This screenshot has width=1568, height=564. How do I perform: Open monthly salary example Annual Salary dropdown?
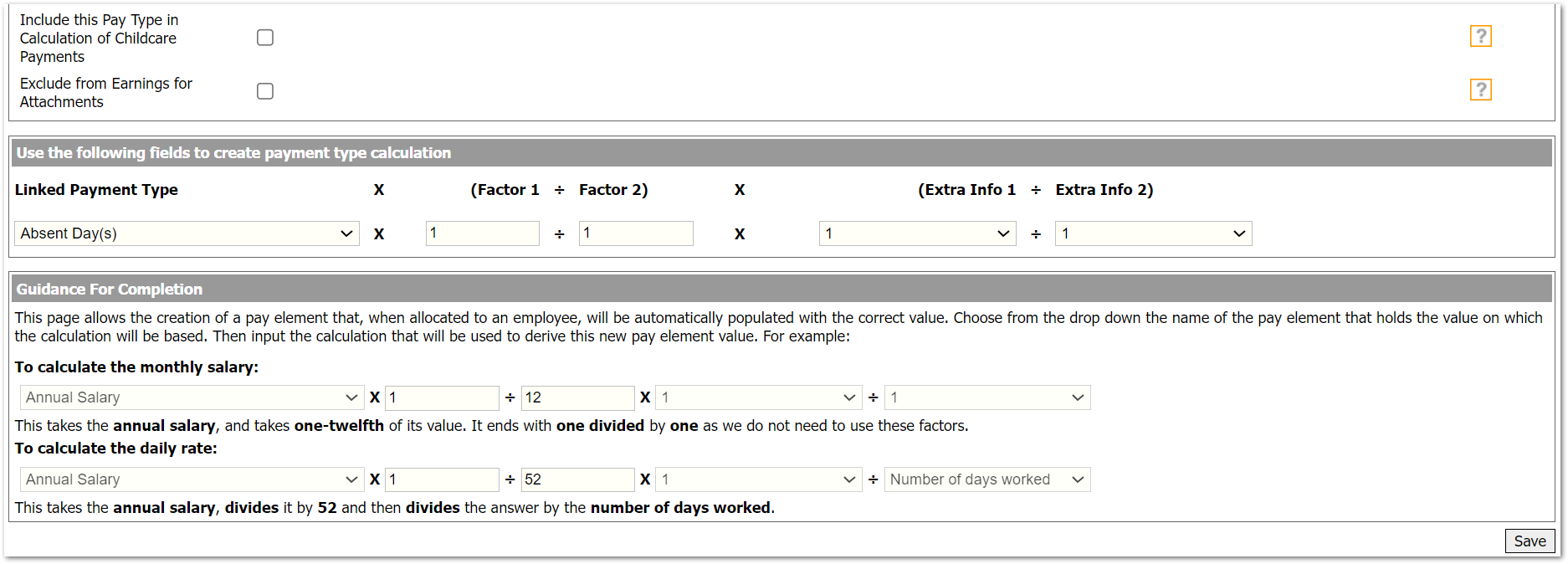192,397
